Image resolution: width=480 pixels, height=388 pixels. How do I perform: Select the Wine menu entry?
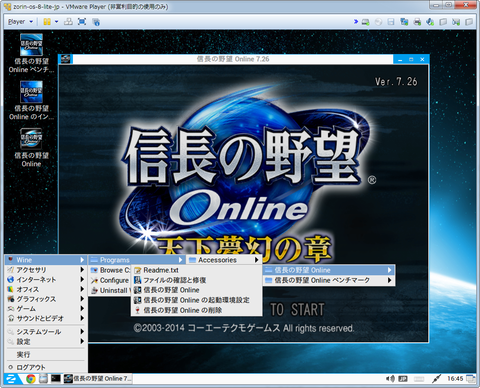(46, 260)
